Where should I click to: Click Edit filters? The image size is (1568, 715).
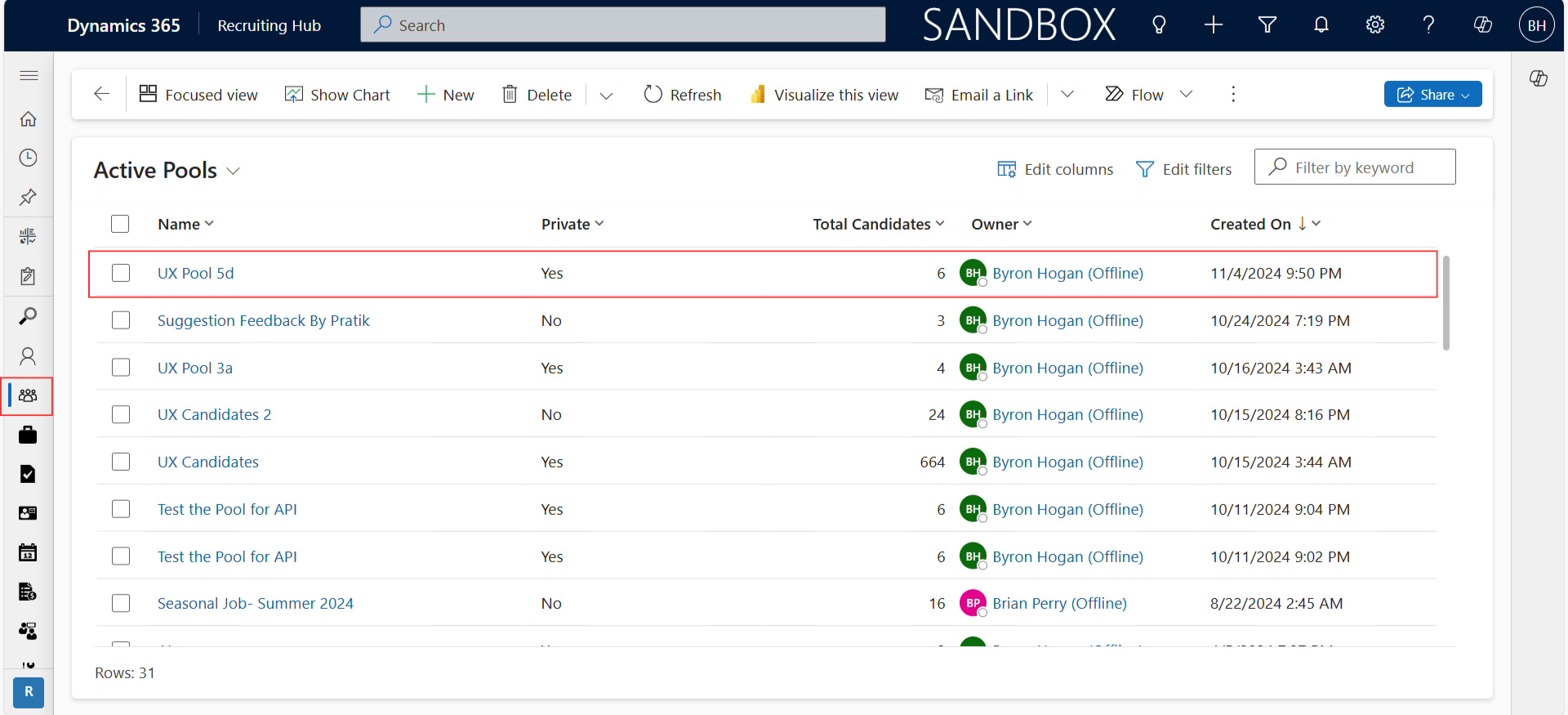click(x=1183, y=169)
